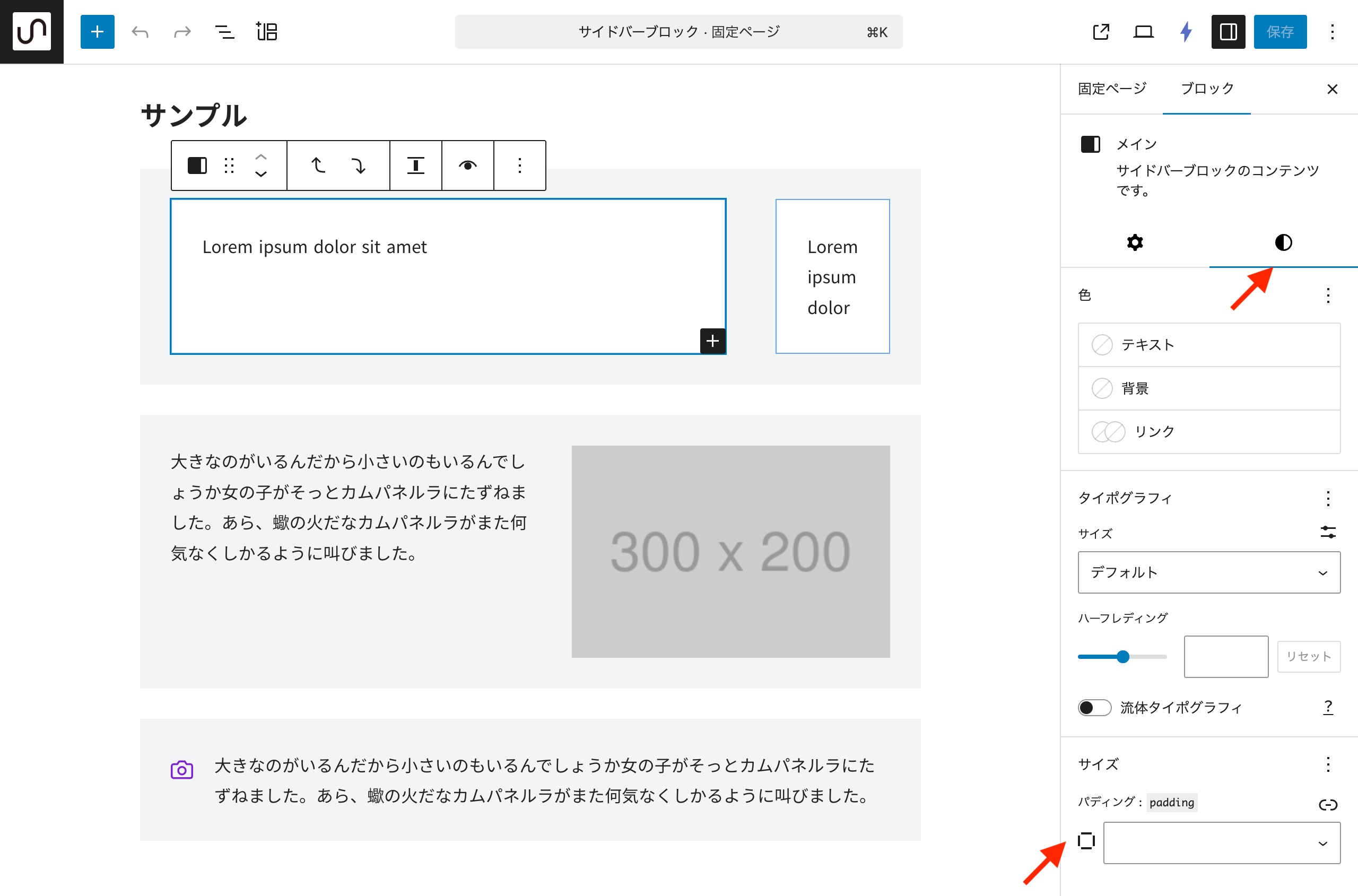The width and height of the screenshot is (1358, 896).
Task: Enable the 流体タイポグラフィ toggle switch
Action: click(x=1094, y=708)
